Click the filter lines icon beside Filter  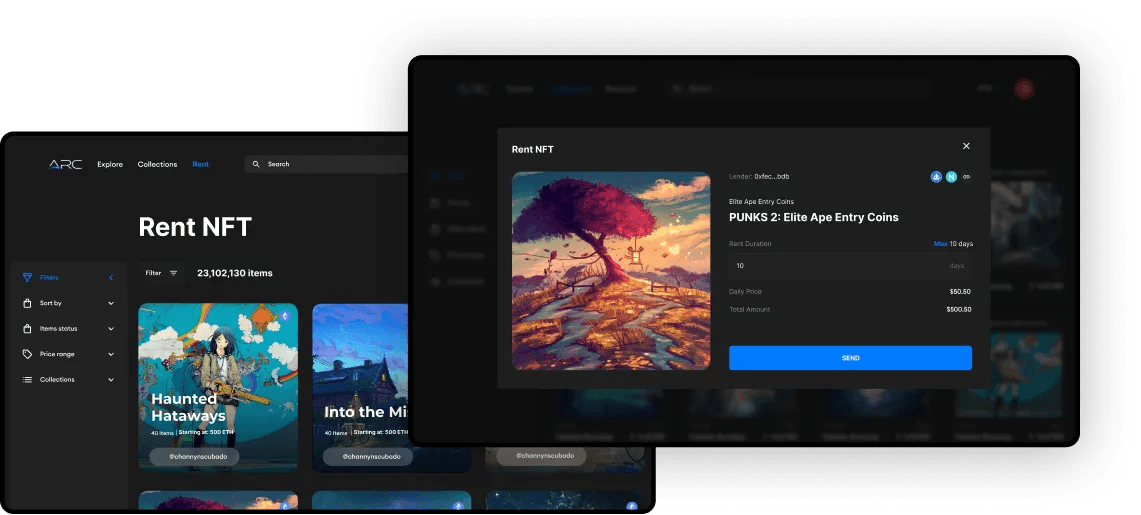tap(173, 274)
